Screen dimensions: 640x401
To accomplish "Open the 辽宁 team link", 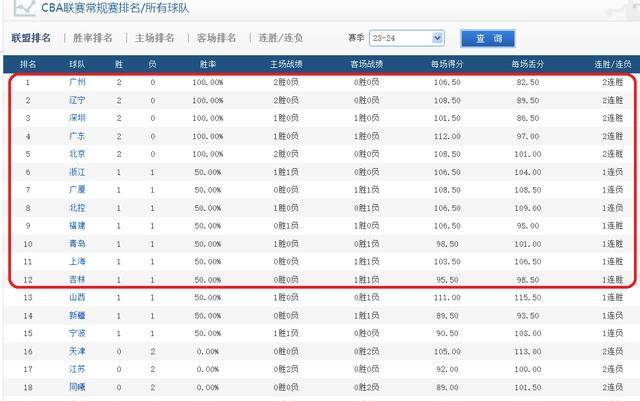I will click(77, 100).
